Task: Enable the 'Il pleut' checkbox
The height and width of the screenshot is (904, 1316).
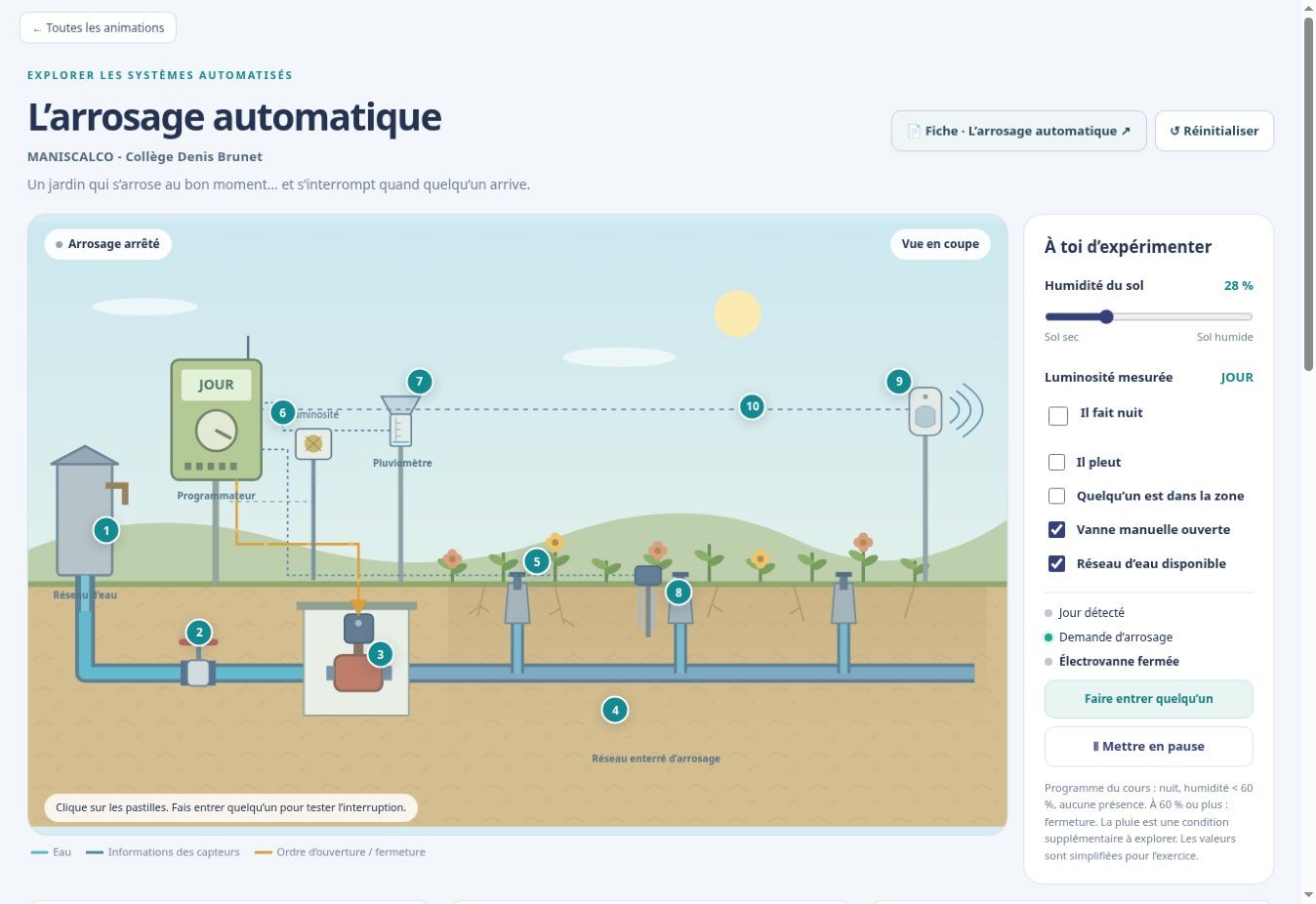Action: click(1056, 462)
